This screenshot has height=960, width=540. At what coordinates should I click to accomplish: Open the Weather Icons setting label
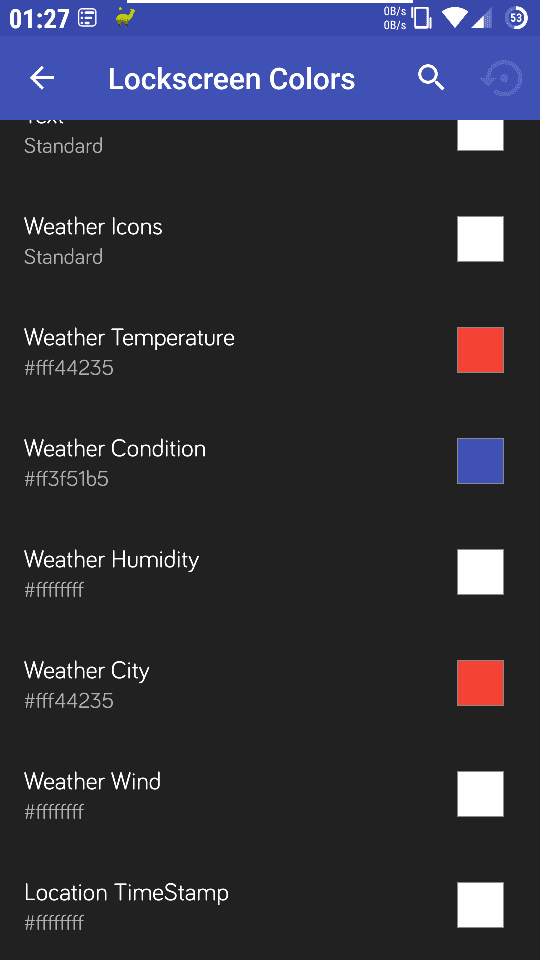coord(93,227)
